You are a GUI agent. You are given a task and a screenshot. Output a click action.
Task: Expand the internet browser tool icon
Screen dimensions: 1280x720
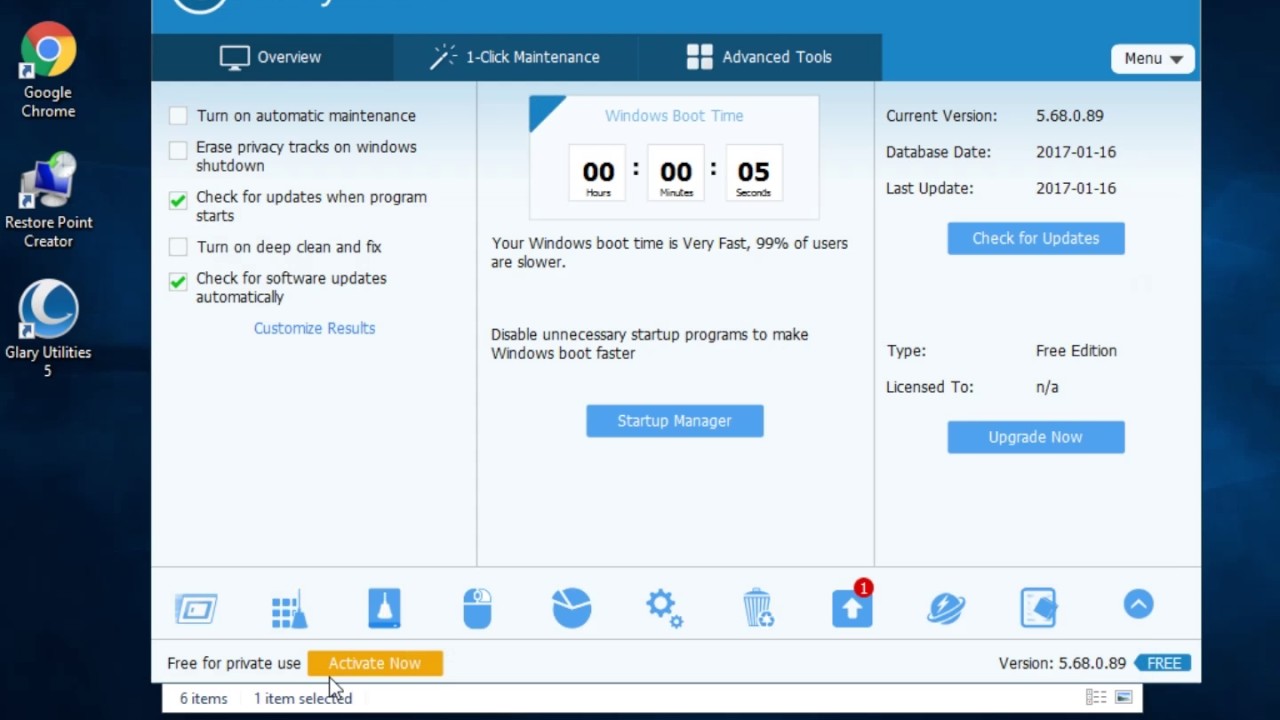point(945,608)
